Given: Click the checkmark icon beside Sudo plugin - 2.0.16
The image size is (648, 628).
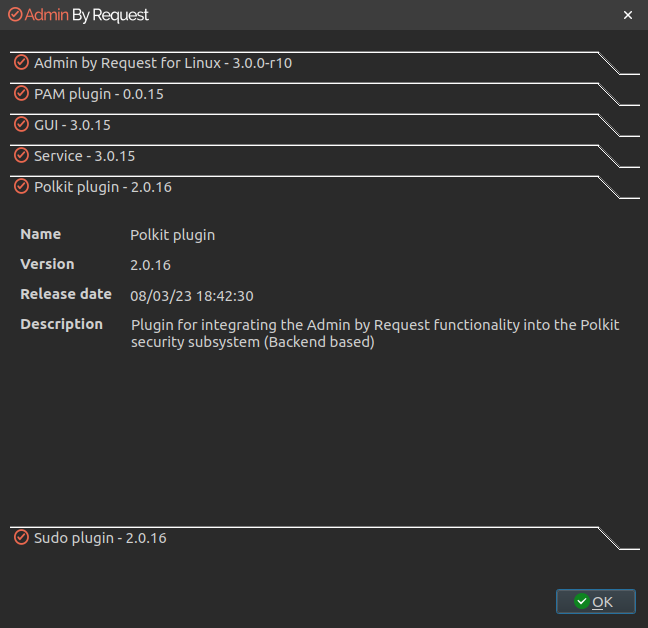Looking at the screenshot, I should point(21,538).
